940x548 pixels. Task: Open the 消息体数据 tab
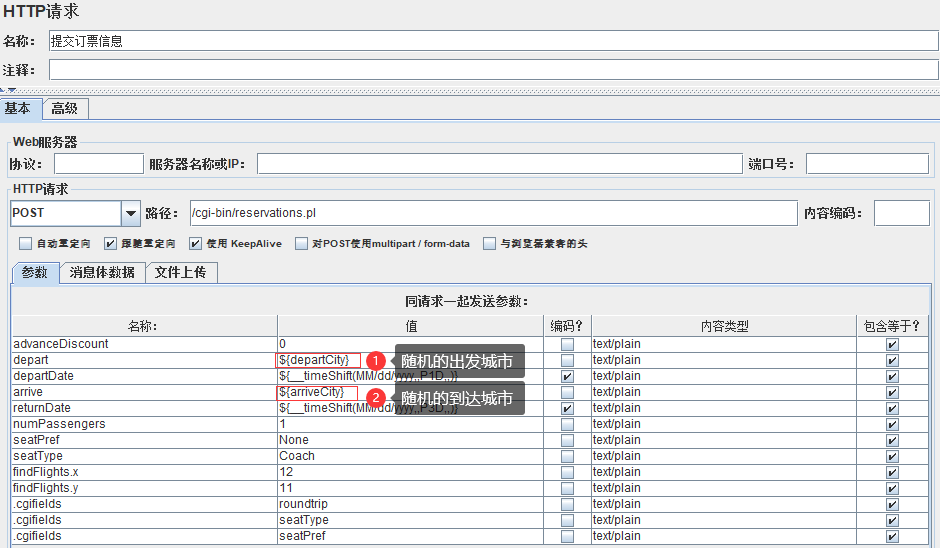pos(102,272)
